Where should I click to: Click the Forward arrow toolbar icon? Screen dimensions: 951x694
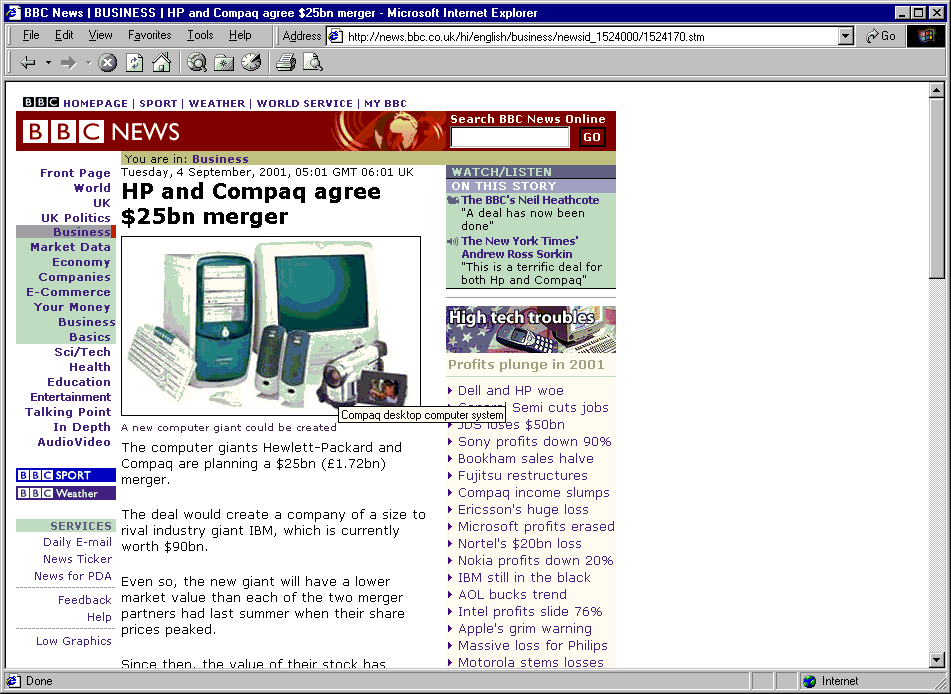(69, 62)
